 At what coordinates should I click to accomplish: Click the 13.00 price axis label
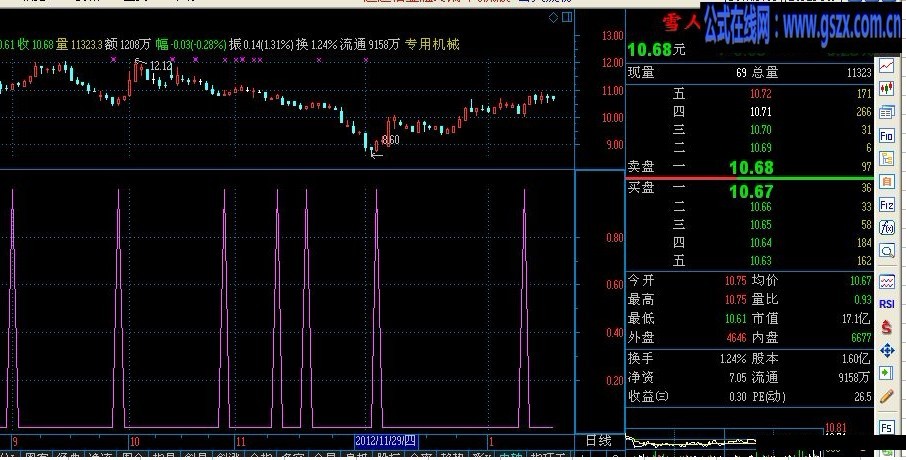(613, 36)
